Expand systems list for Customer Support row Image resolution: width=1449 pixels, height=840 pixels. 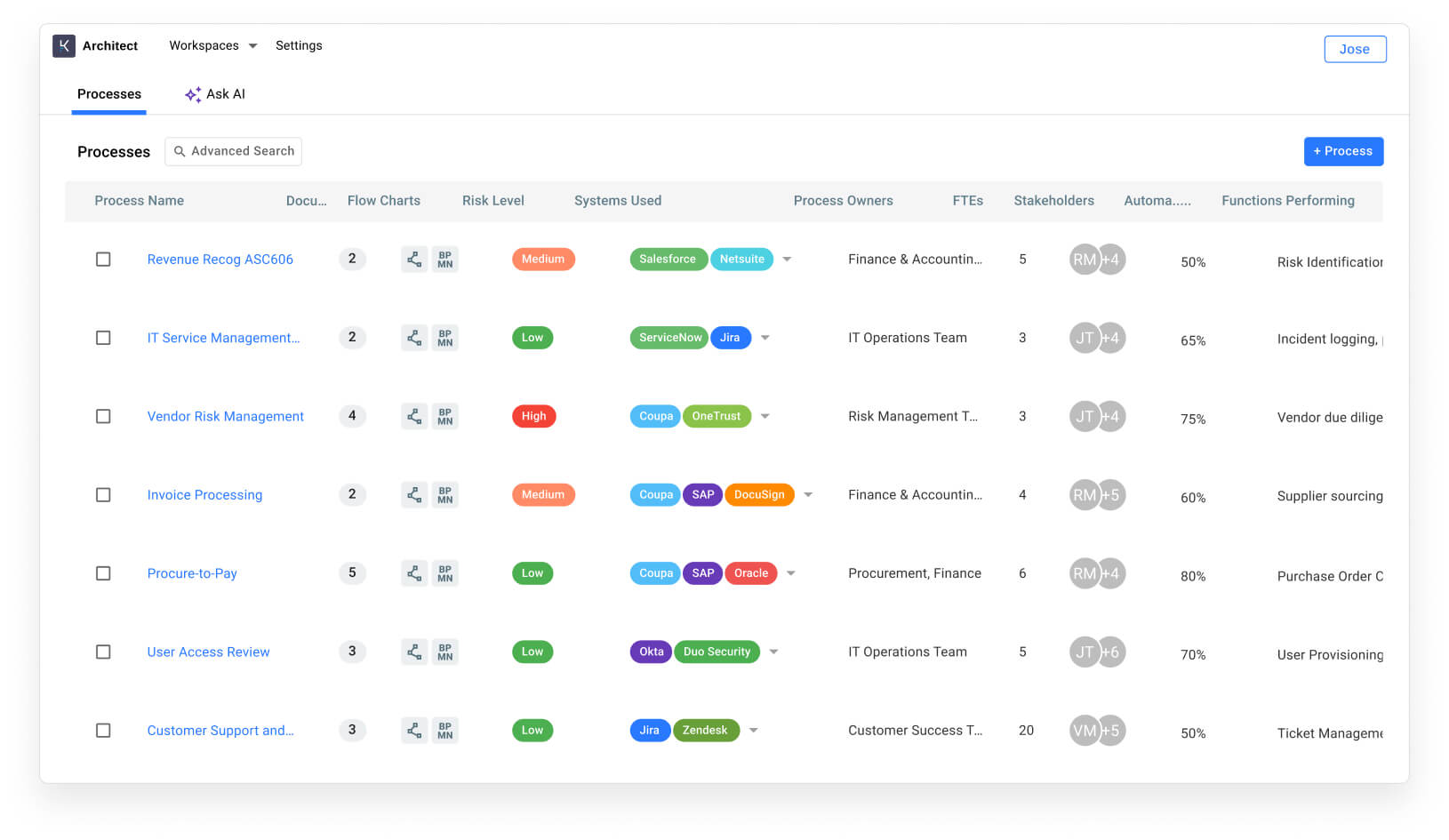coord(754,730)
